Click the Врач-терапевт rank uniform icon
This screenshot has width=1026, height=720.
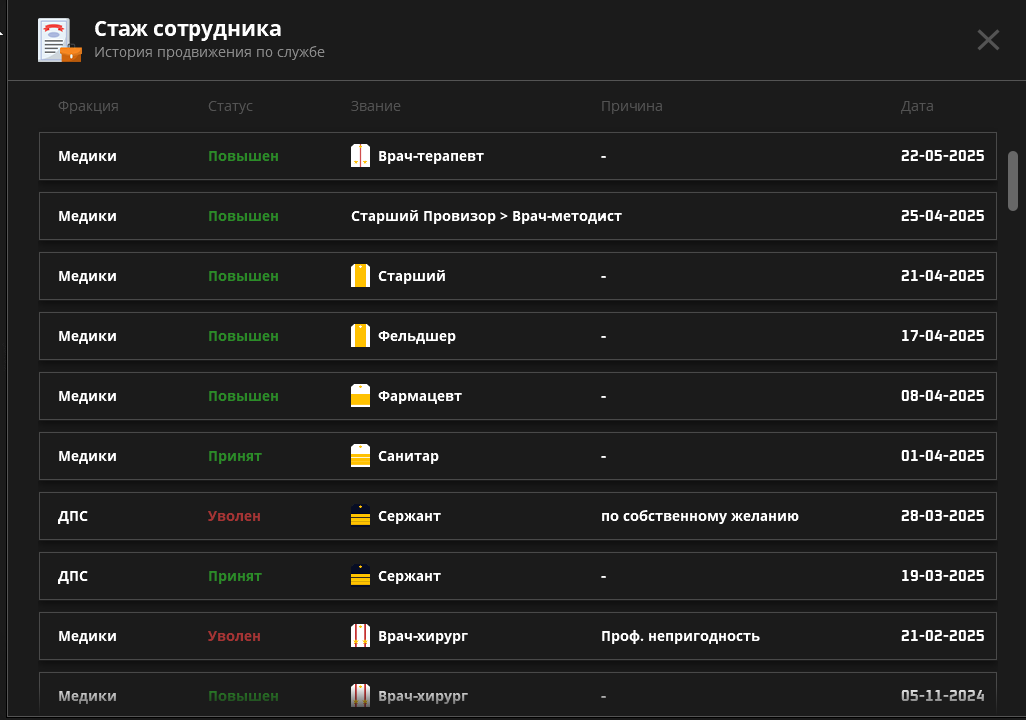point(361,156)
